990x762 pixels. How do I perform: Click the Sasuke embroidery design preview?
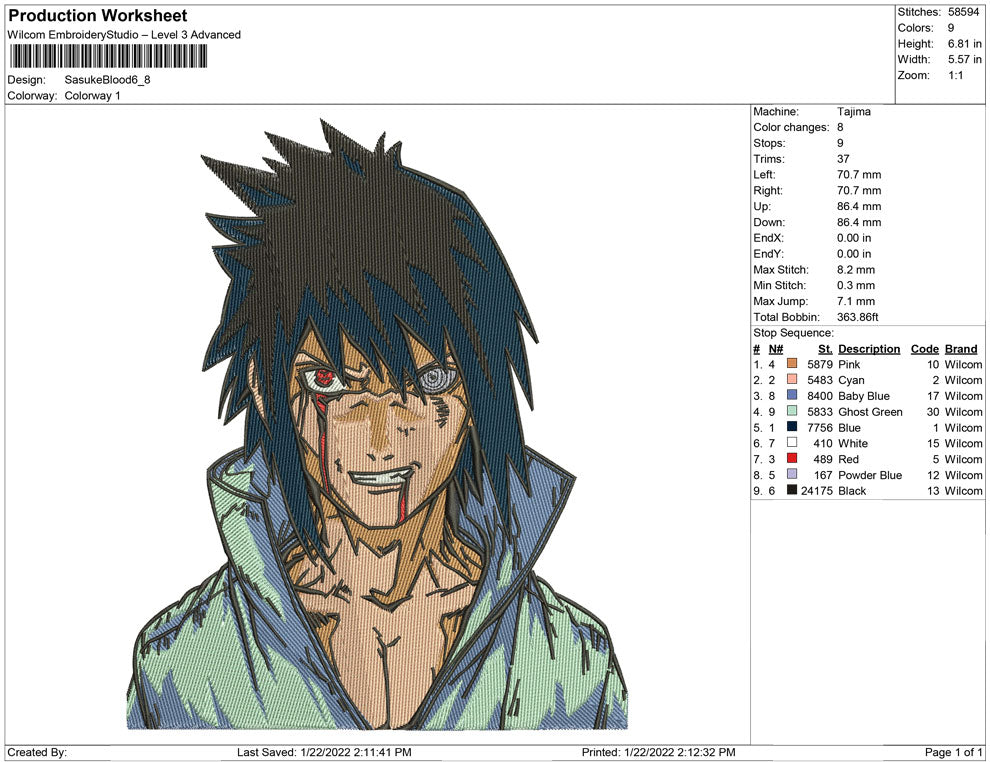coord(378,424)
